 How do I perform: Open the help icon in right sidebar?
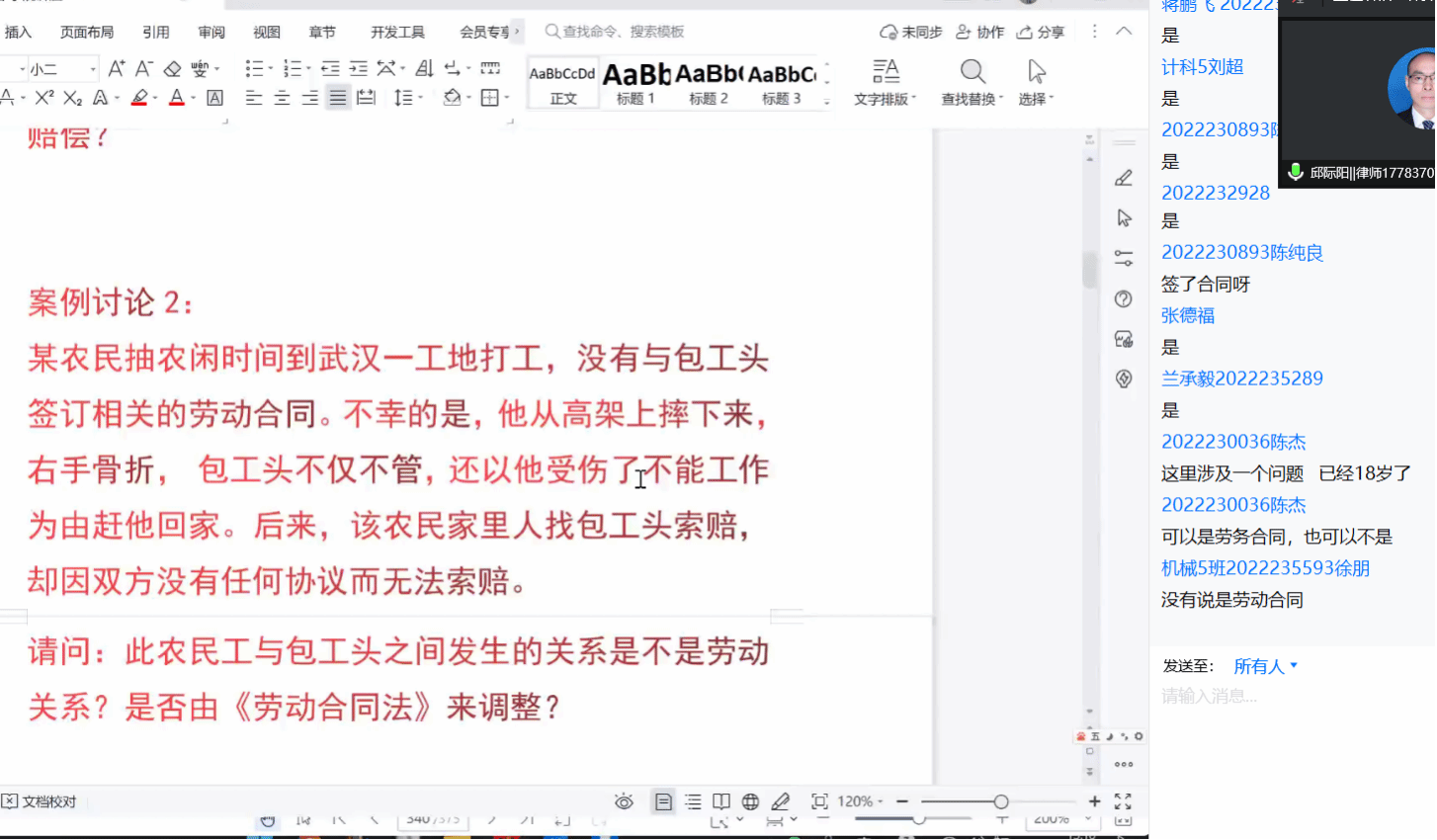[x=1123, y=299]
